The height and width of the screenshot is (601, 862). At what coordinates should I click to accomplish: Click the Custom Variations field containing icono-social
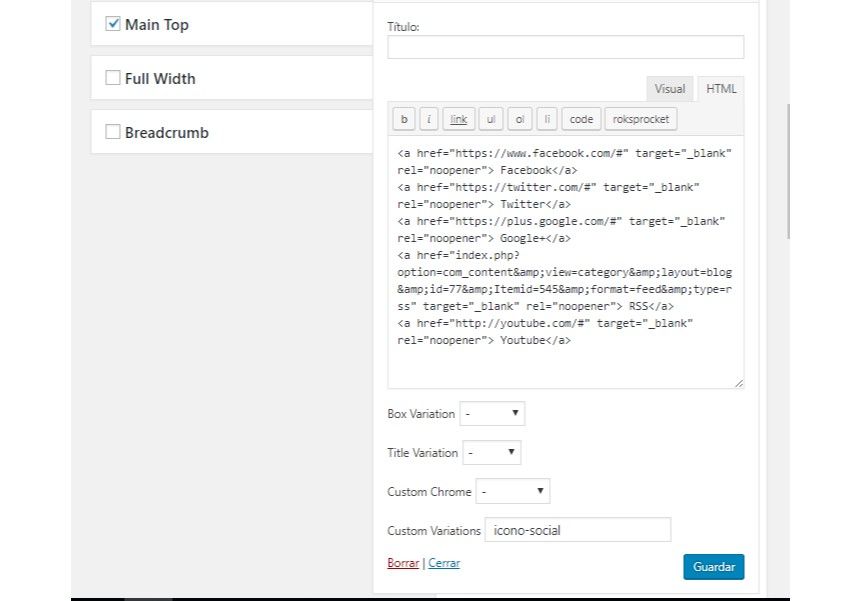point(578,530)
